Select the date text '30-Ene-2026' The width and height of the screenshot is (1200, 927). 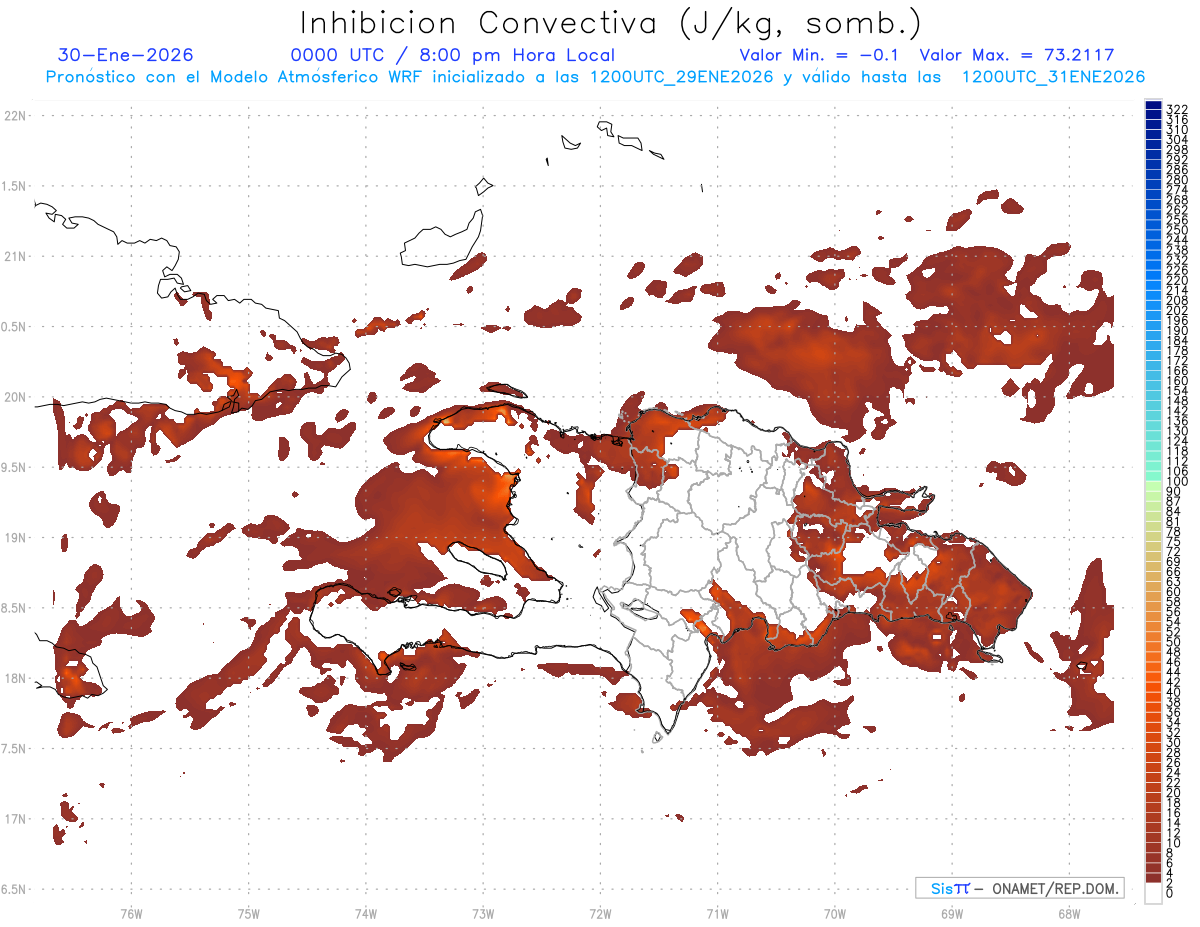point(126,55)
